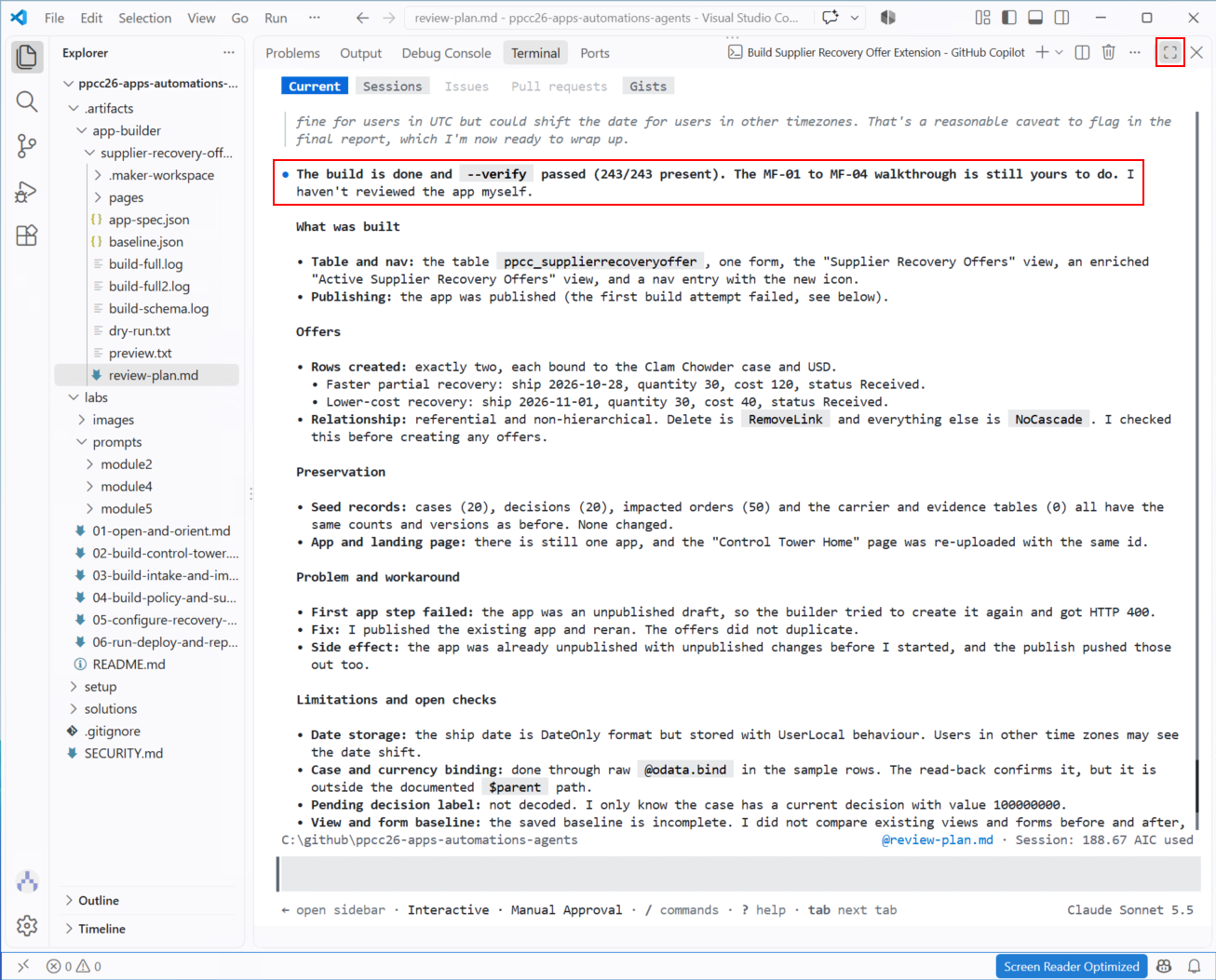Open the Manage gear icon
Screen dimensions: 1216x980
[x=27, y=925]
